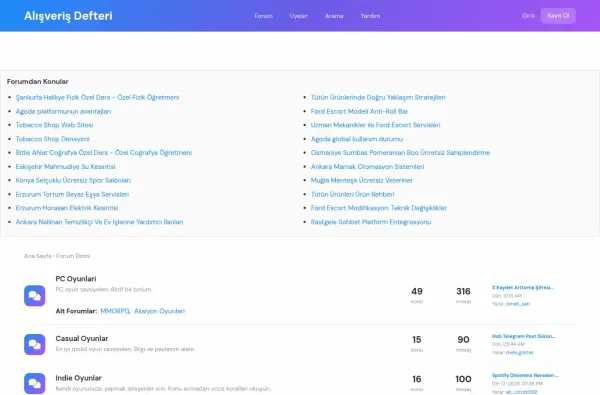600x395 pixels.
Task: Open Tütün Ürünleri Ürün Rehberi topic
Action: coord(352,194)
